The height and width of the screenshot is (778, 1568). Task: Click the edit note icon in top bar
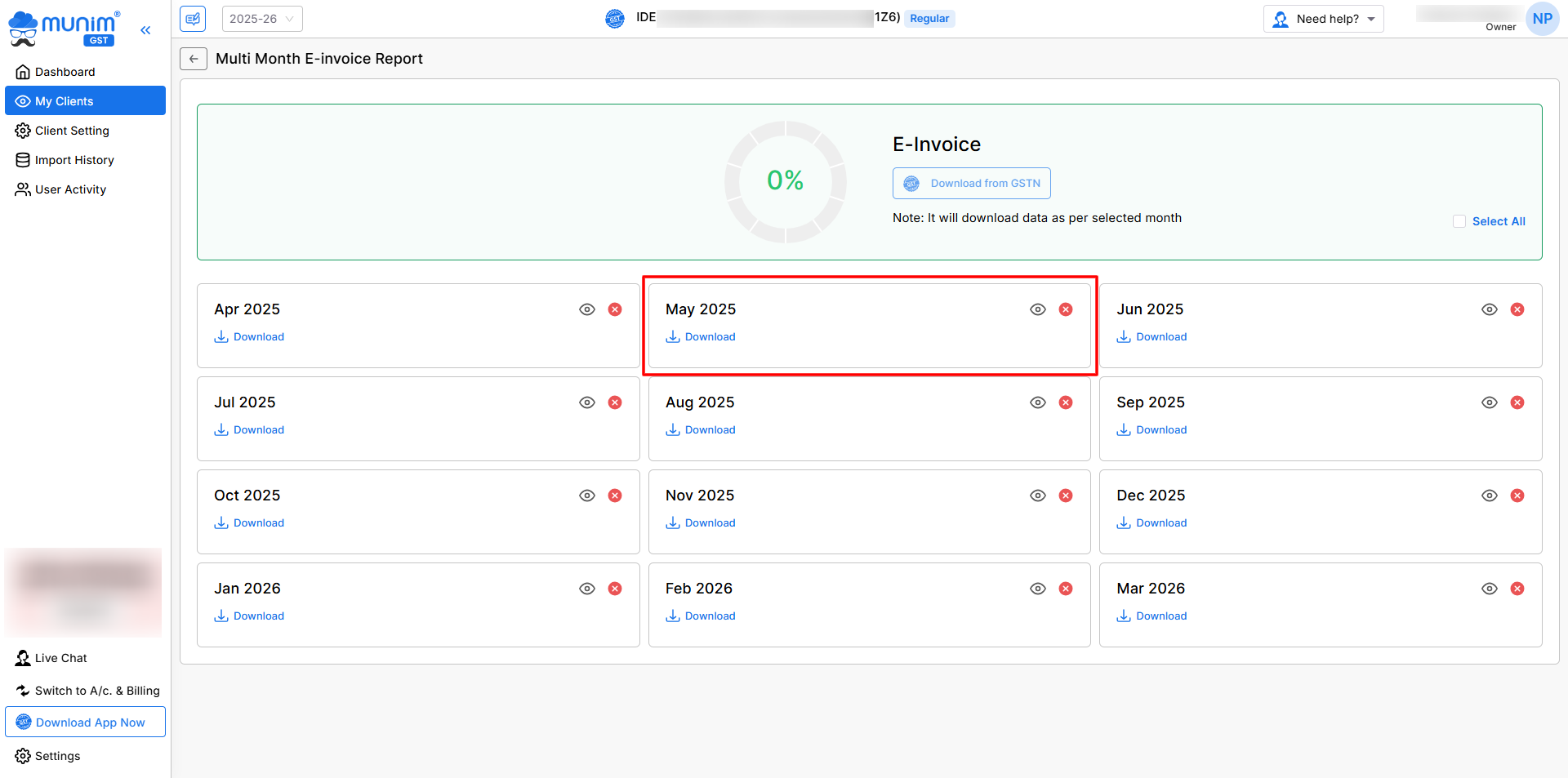(193, 19)
